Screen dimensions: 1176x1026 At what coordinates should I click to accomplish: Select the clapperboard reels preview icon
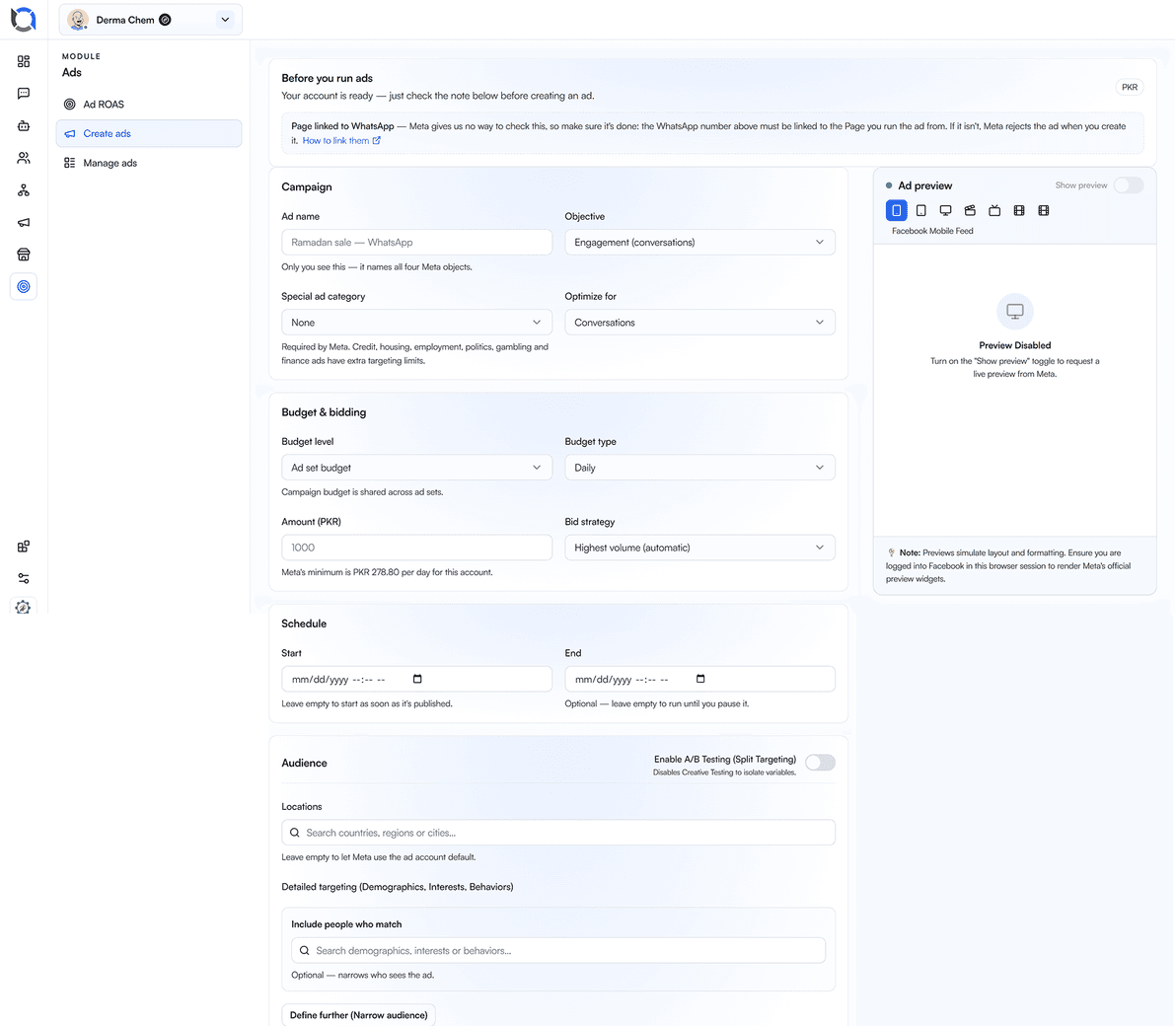click(x=970, y=211)
